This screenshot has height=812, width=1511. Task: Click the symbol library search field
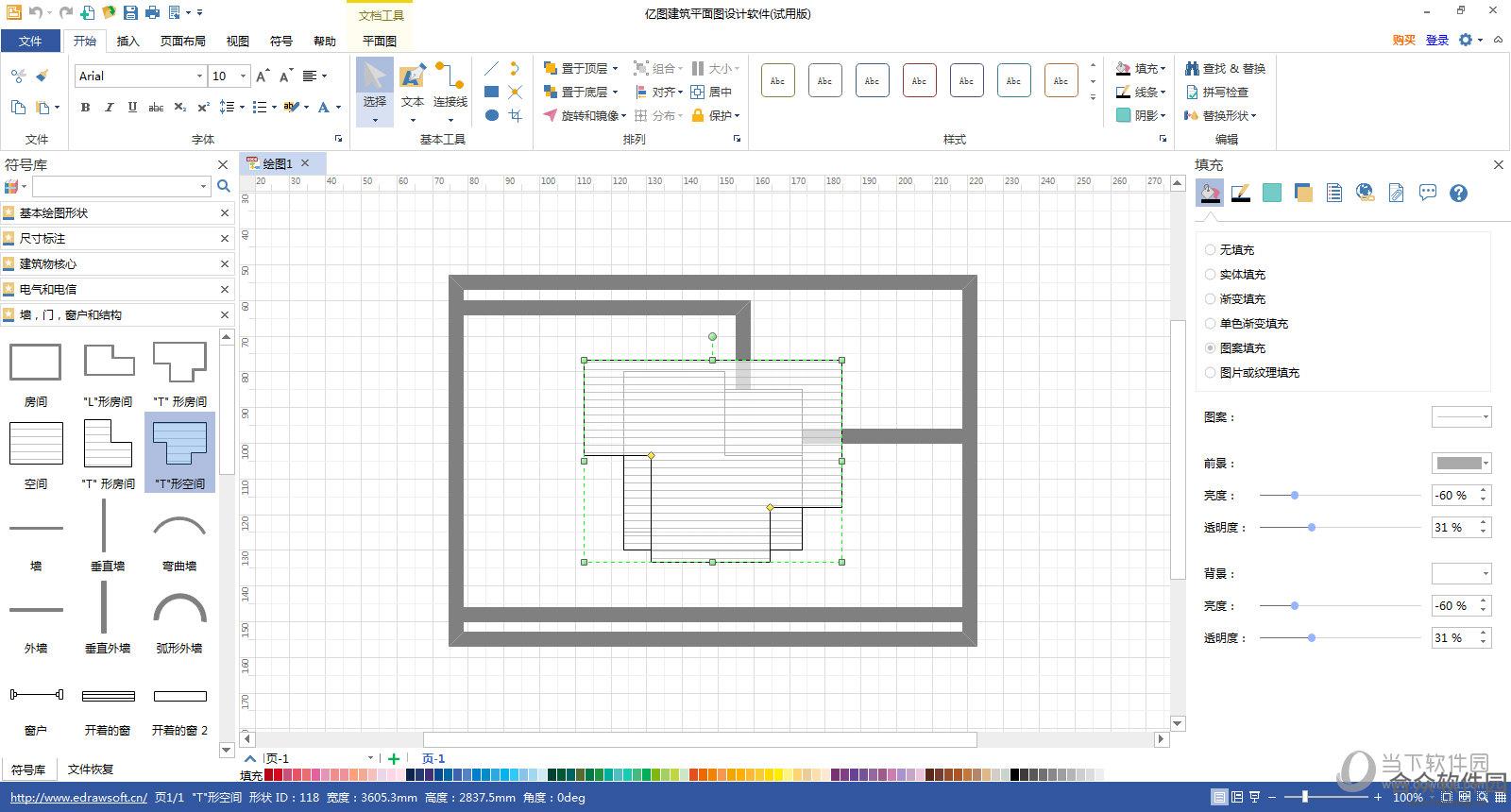(x=122, y=186)
